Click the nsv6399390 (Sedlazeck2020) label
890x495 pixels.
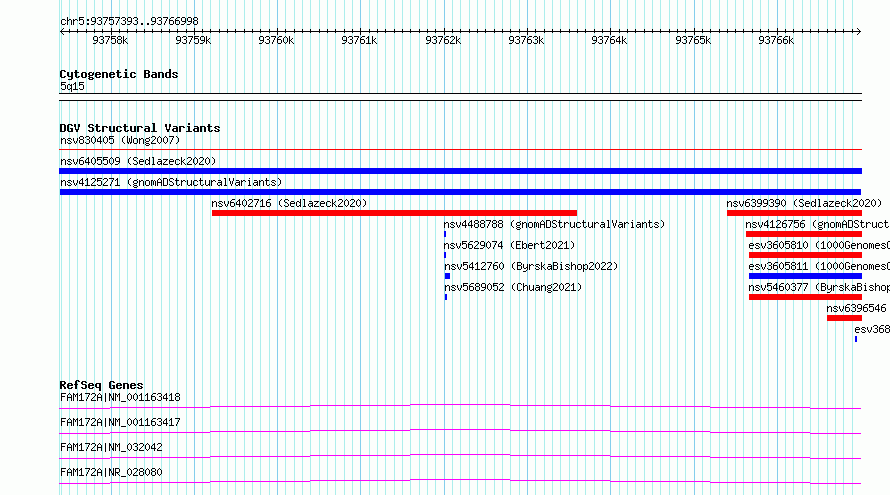click(804, 203)
